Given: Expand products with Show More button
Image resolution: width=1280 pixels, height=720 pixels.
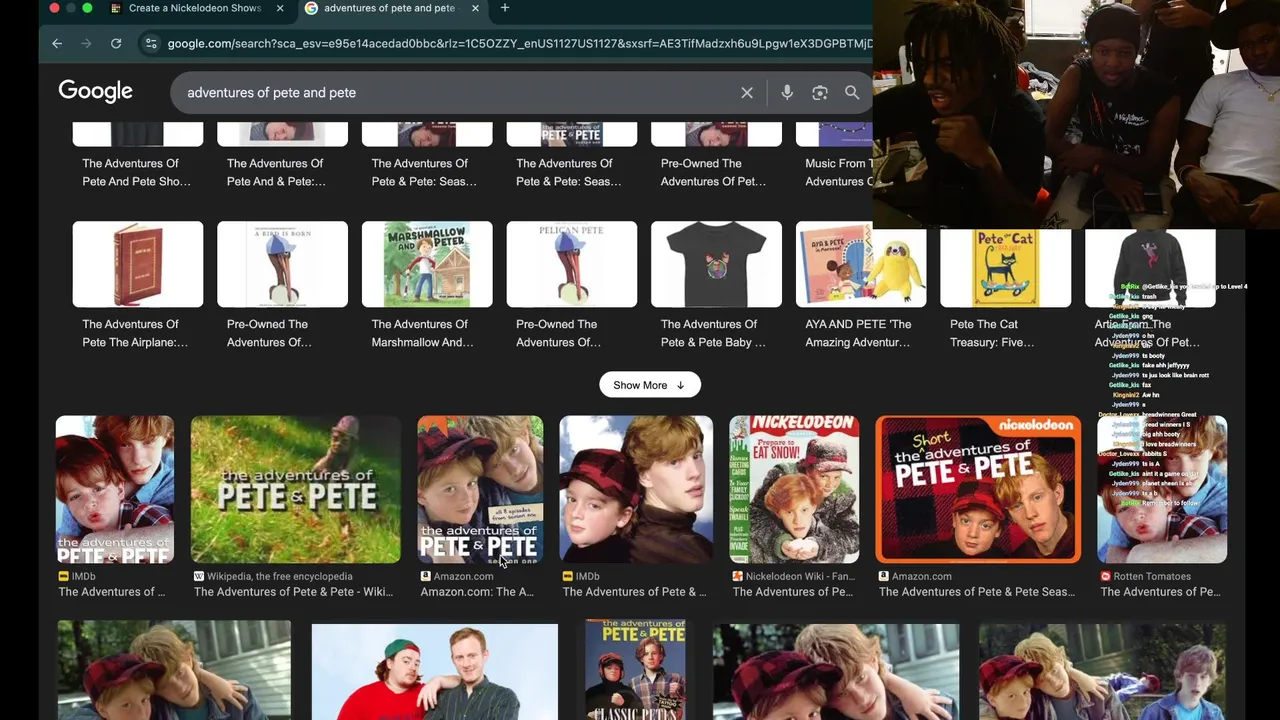Looking at the screenshot, I should click(x=650, y=385).
